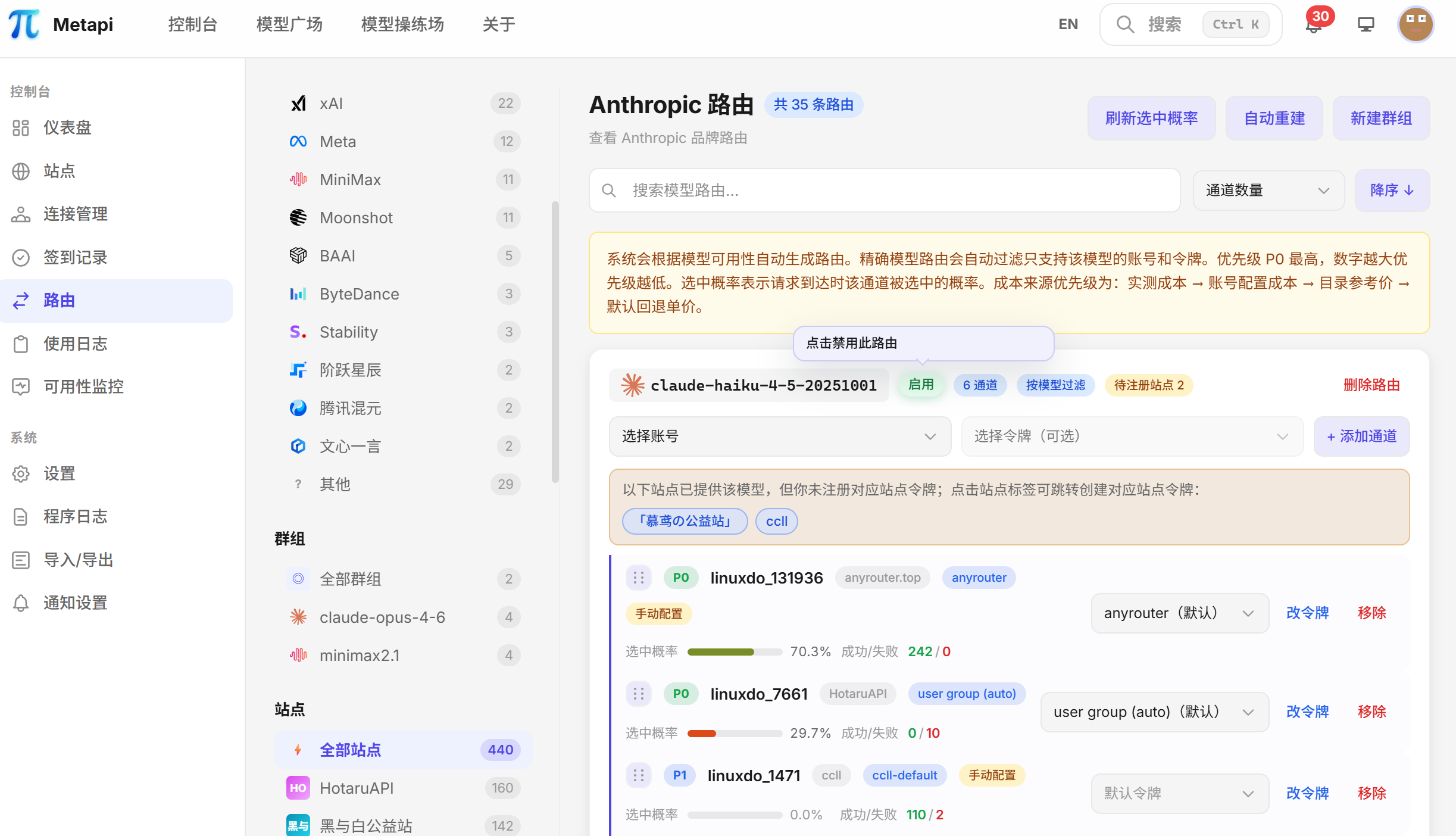Click 「慕鸢の公益站」 site tag
The height and width of the screenshot is (836, 1456).
[685, 522]
